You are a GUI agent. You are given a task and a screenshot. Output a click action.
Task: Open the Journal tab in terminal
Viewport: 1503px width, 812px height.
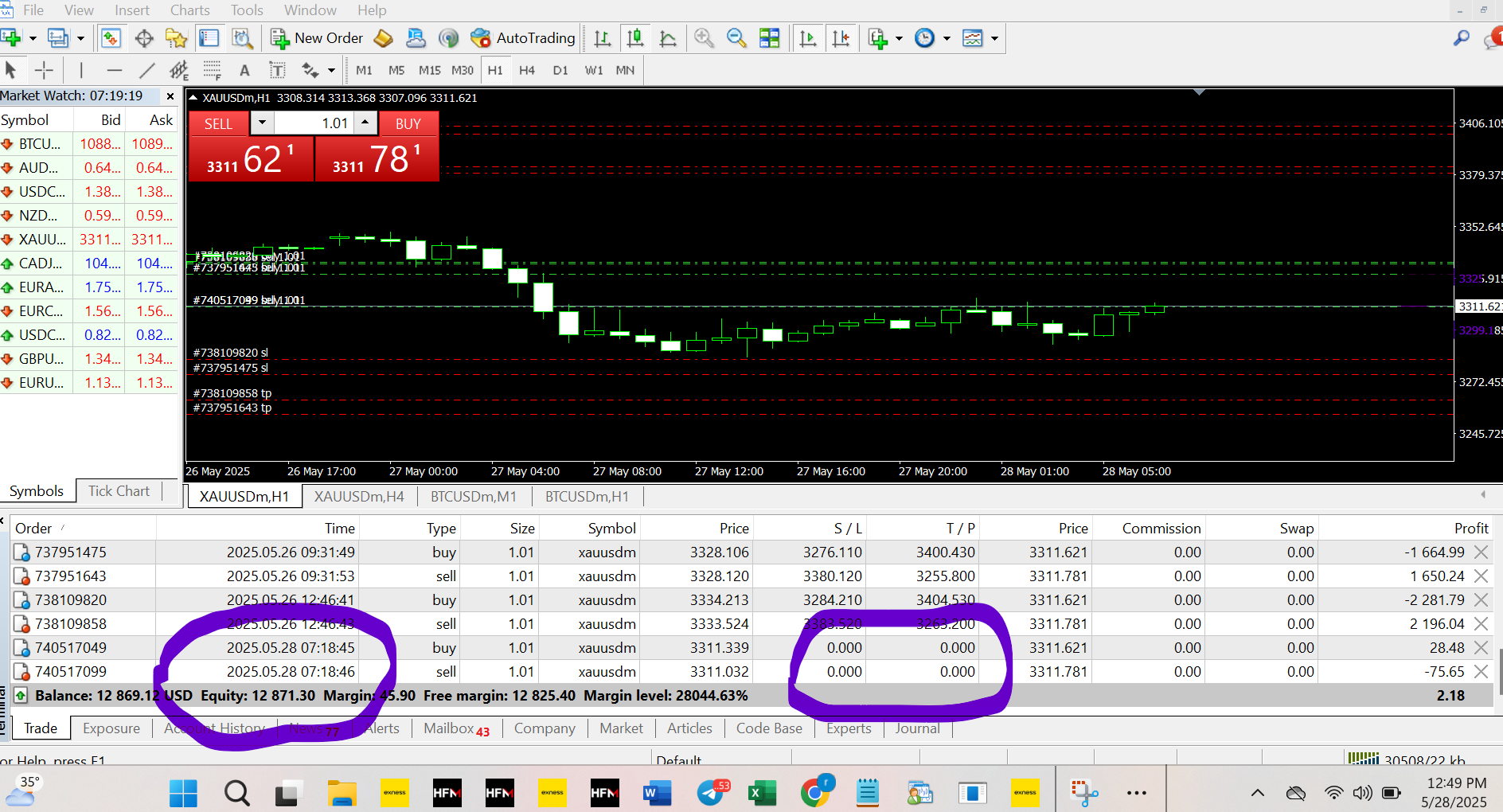pos(917,728)
